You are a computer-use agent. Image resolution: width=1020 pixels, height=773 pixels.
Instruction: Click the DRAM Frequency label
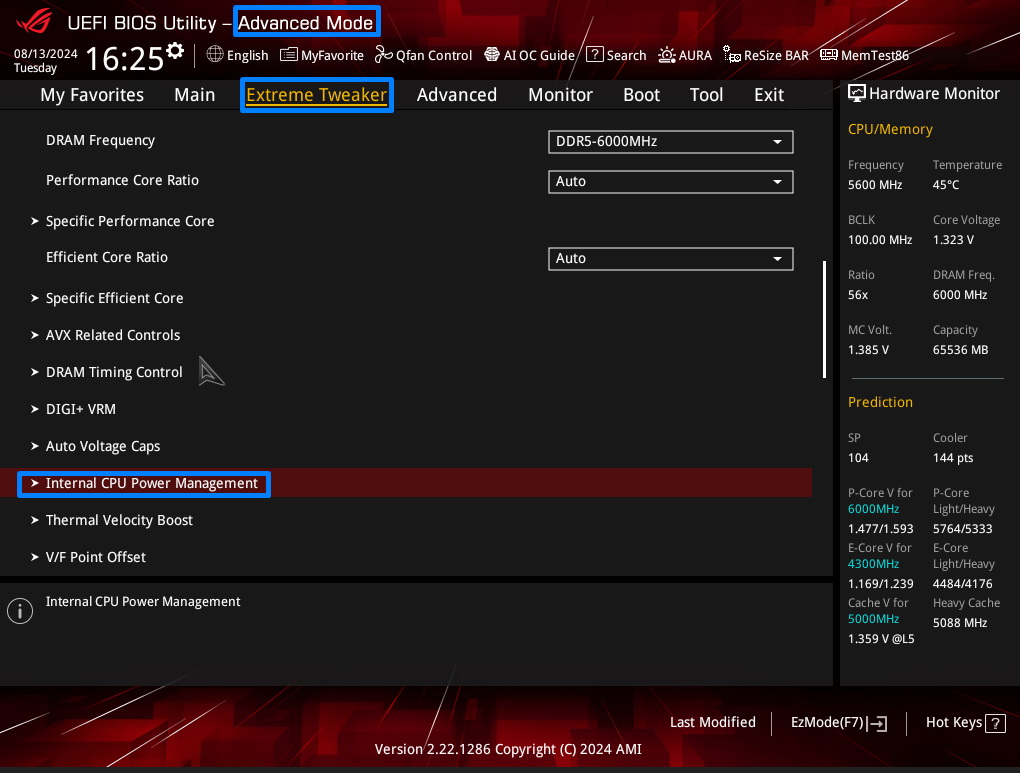[x=100, y=141]
